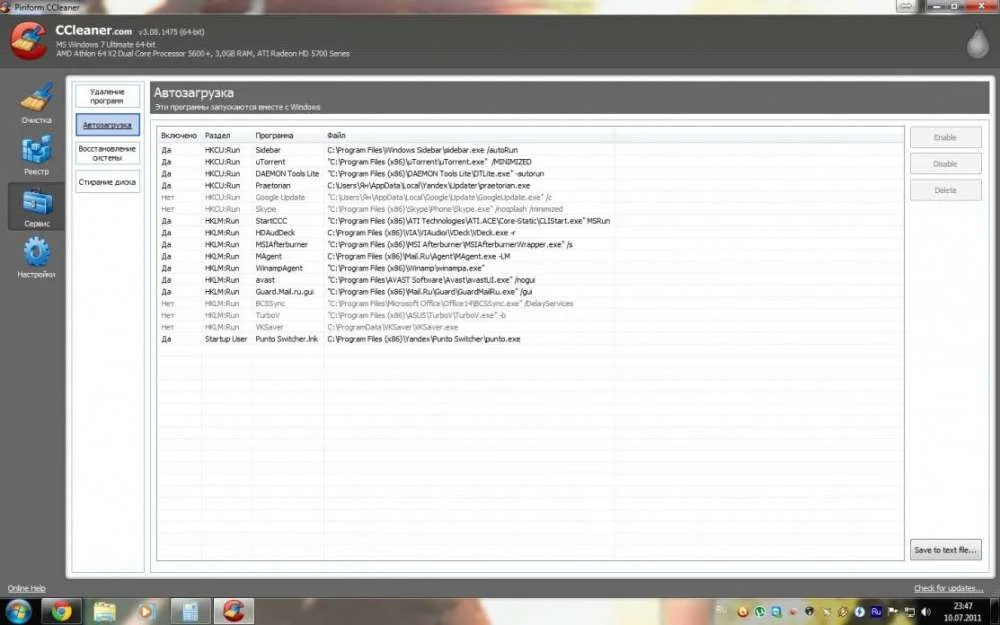1000x625 pixels.
Task: Switch to Удаление программ tab
Action: [107, 96]
